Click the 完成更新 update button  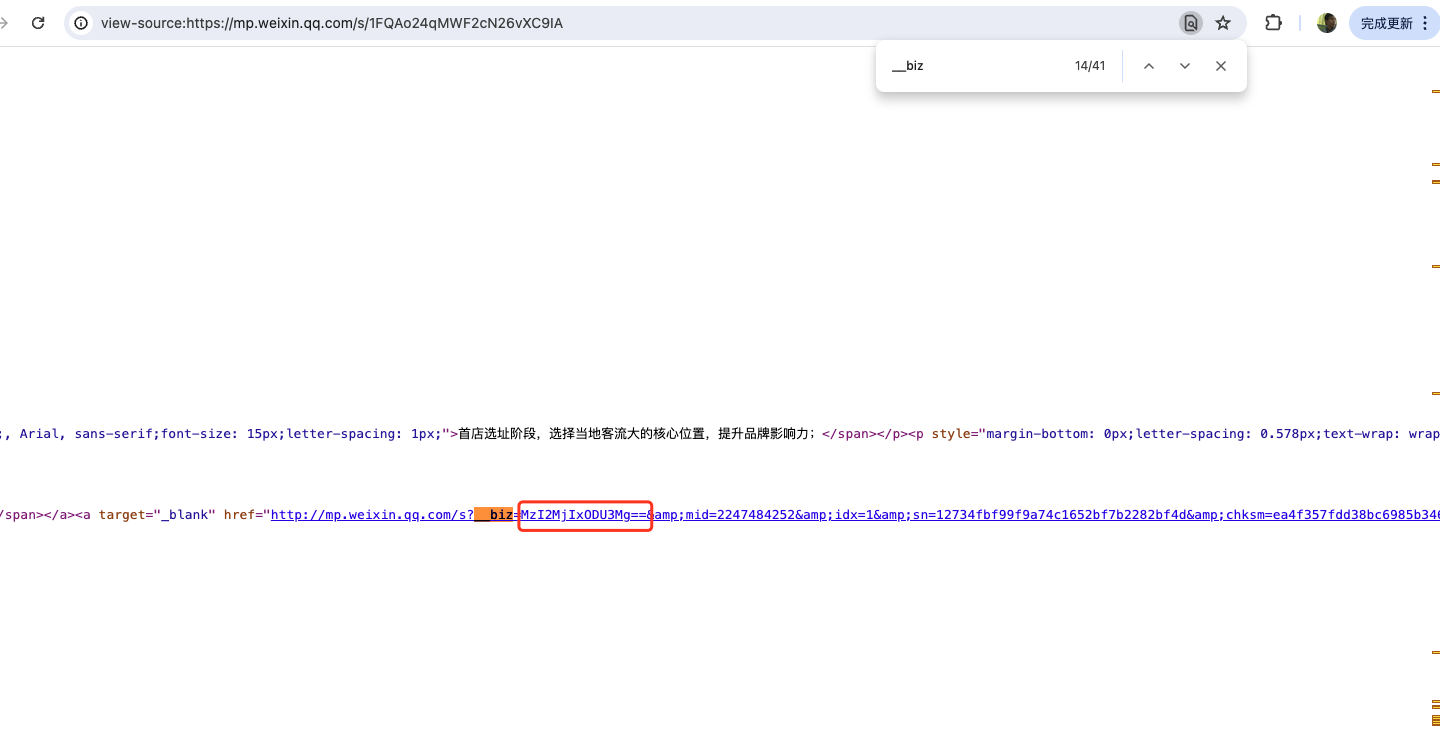(x=1387, y=23)
